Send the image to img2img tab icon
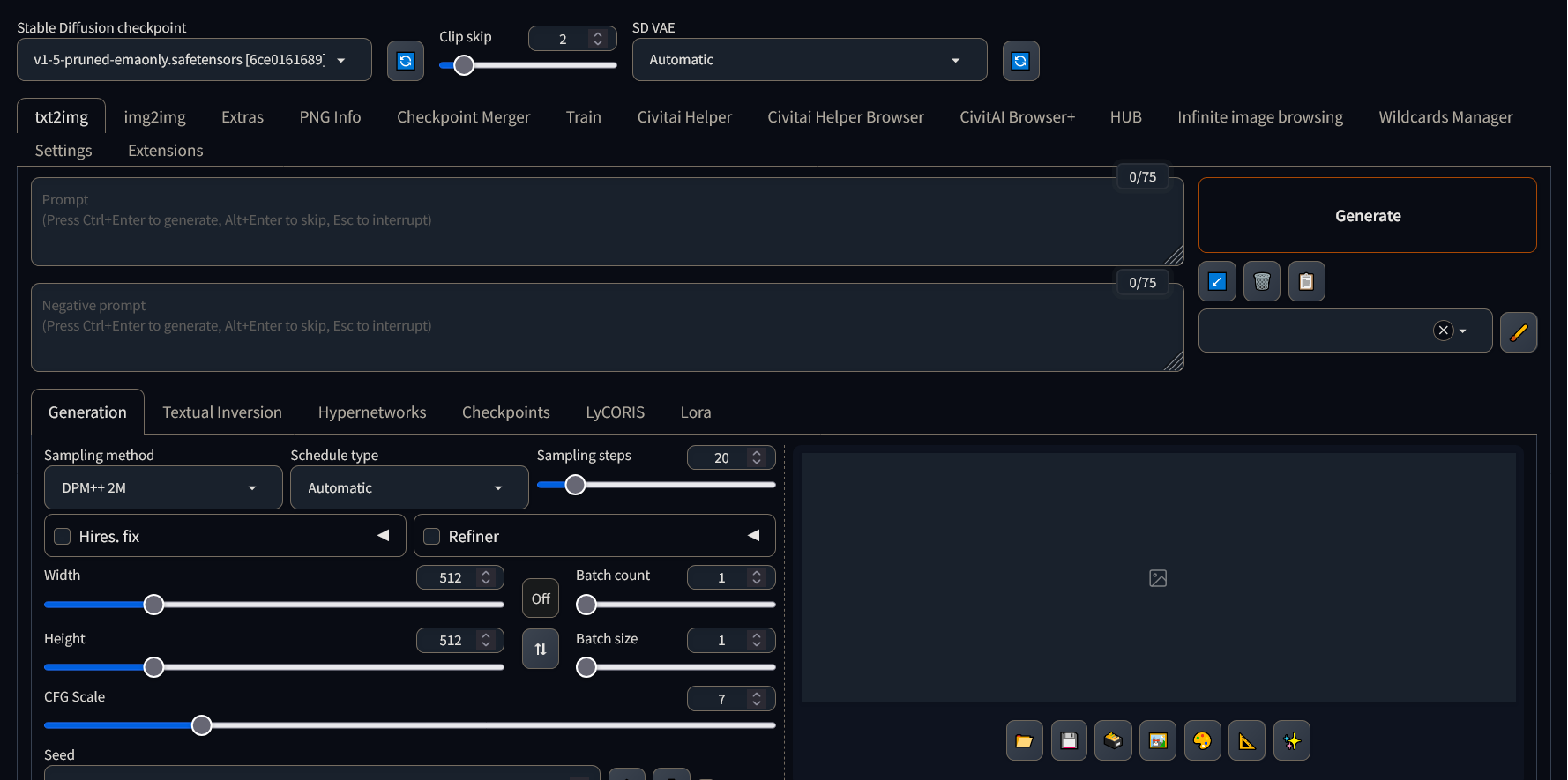The image size is (1568, 780). (1158, 740)
